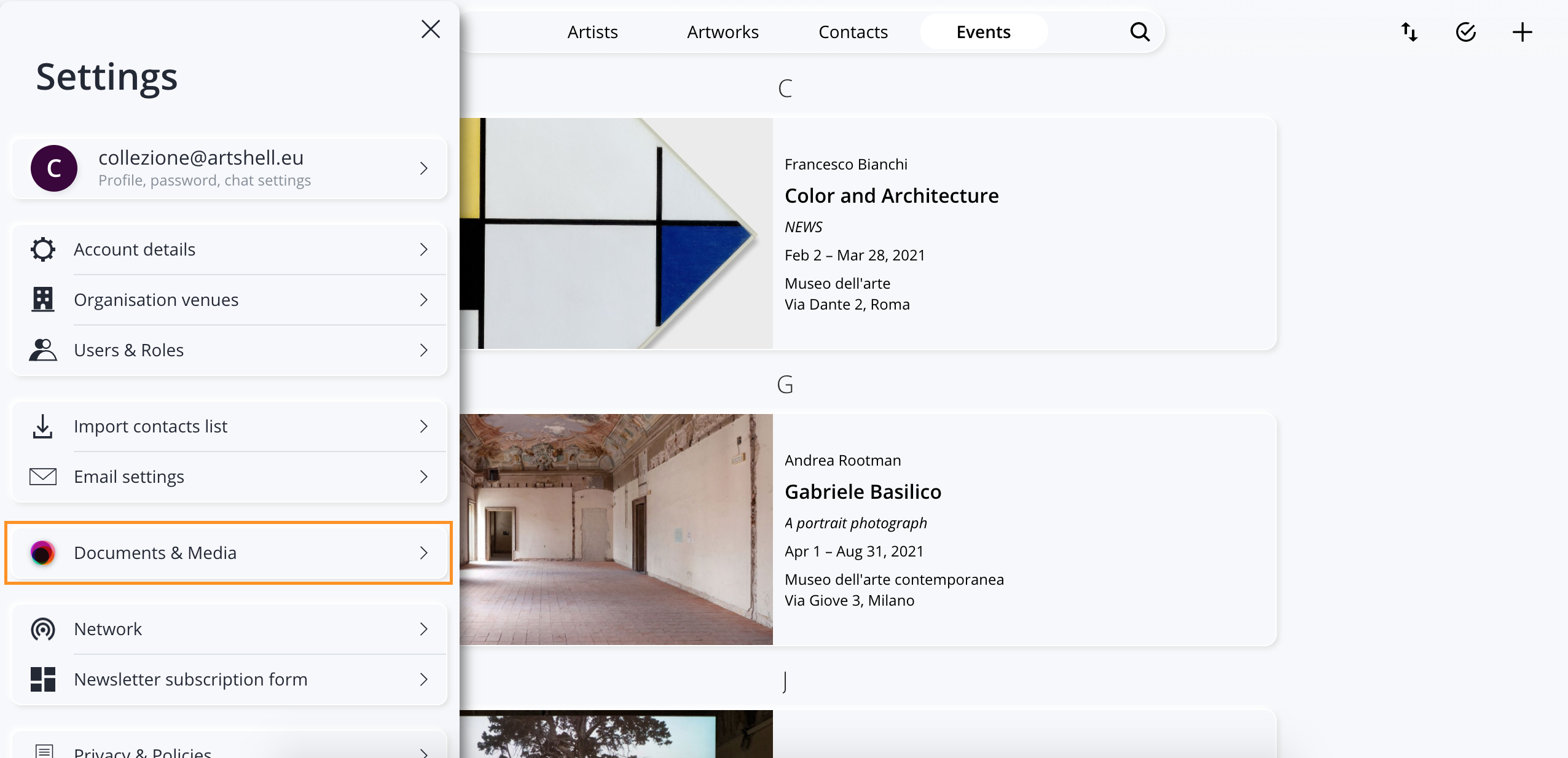The height and width of the screenshot is (758, 1568).
Task: Click the Email settings envelope icon
Action: 43,477
